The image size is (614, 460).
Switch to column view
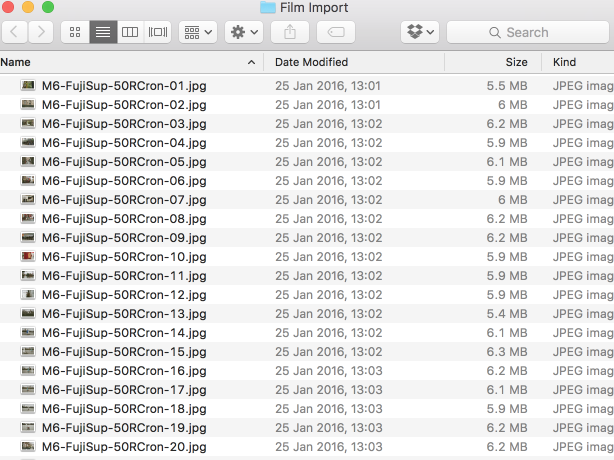coord(130,32)
